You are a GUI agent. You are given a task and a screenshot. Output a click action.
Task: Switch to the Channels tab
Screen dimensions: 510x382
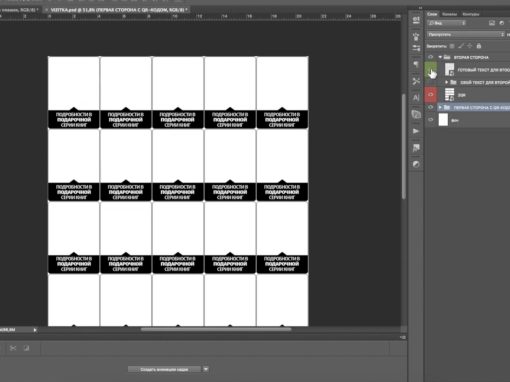tap(449, 14)
